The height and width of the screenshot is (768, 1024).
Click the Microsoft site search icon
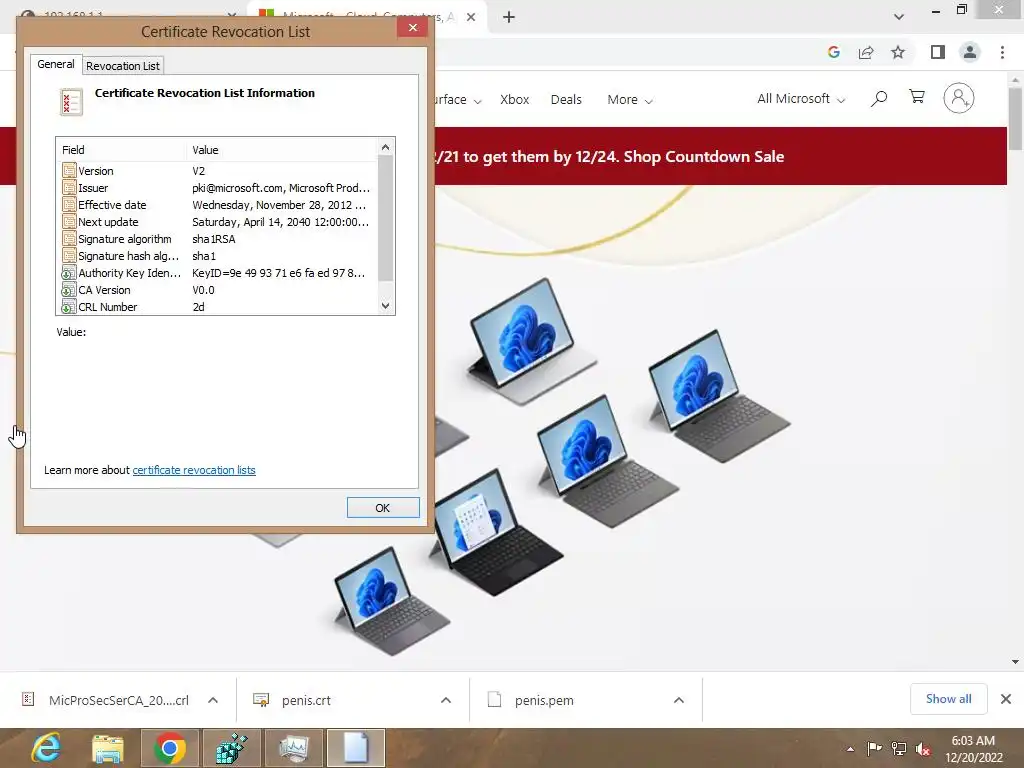[879, 99]
